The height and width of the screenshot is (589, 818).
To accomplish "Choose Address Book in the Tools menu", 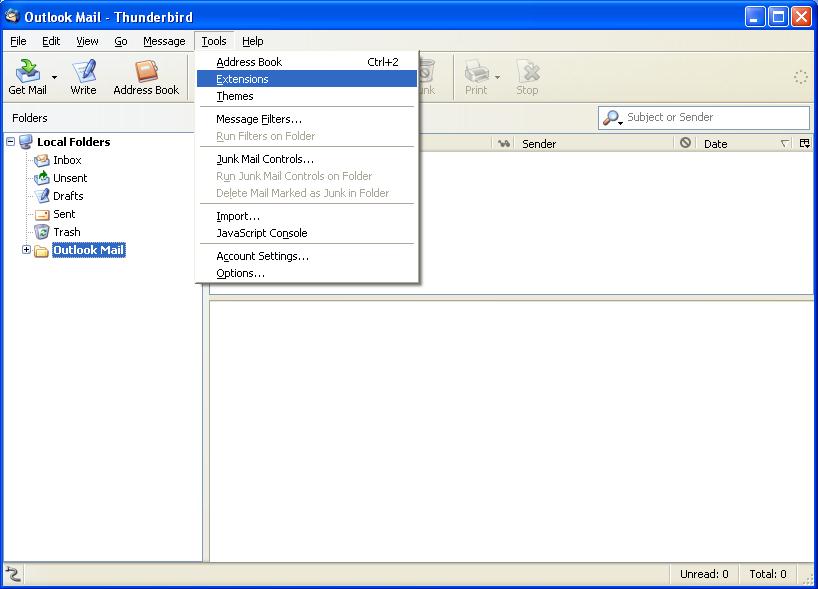I will coord(307,62).
